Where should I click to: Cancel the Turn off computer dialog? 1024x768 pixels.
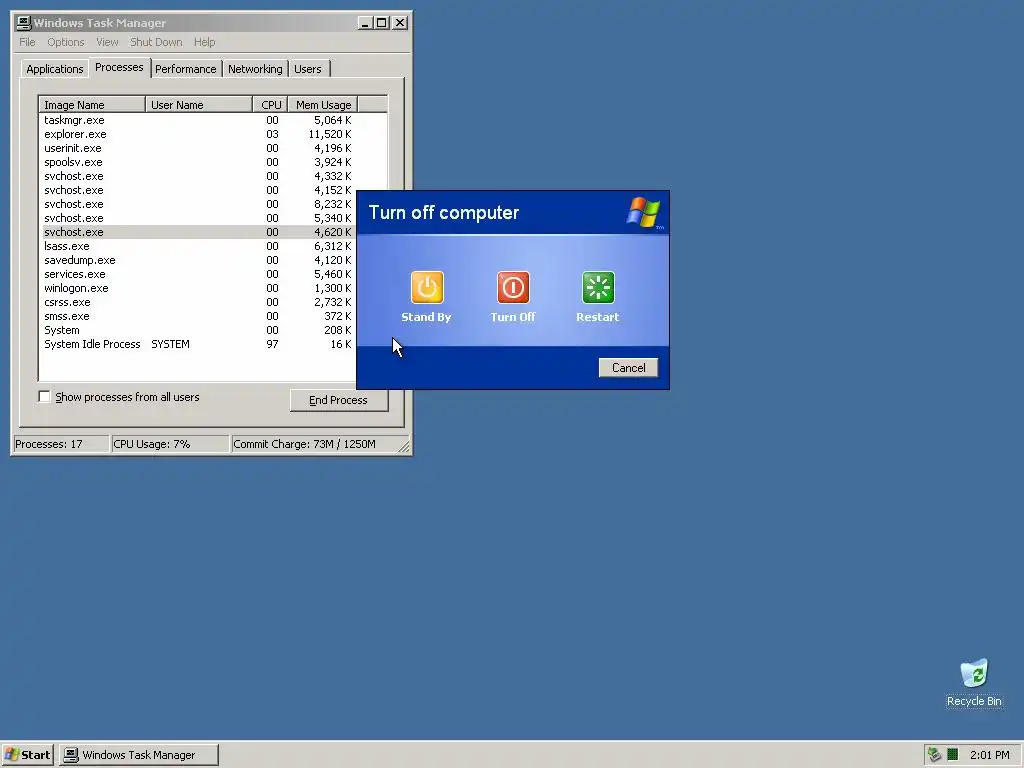pyautogui.click(x=628, y=368)
